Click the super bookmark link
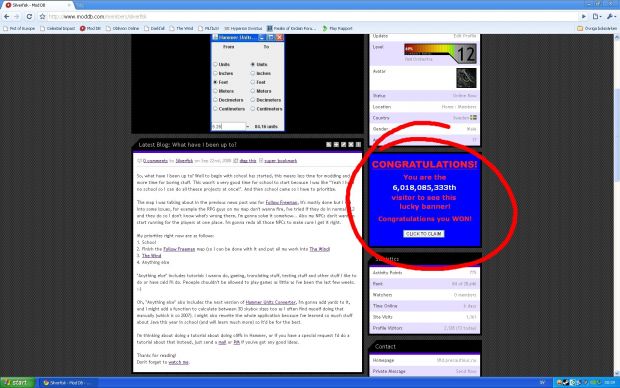The height and width of the screenshot is (388, 620). coord(280,161)
